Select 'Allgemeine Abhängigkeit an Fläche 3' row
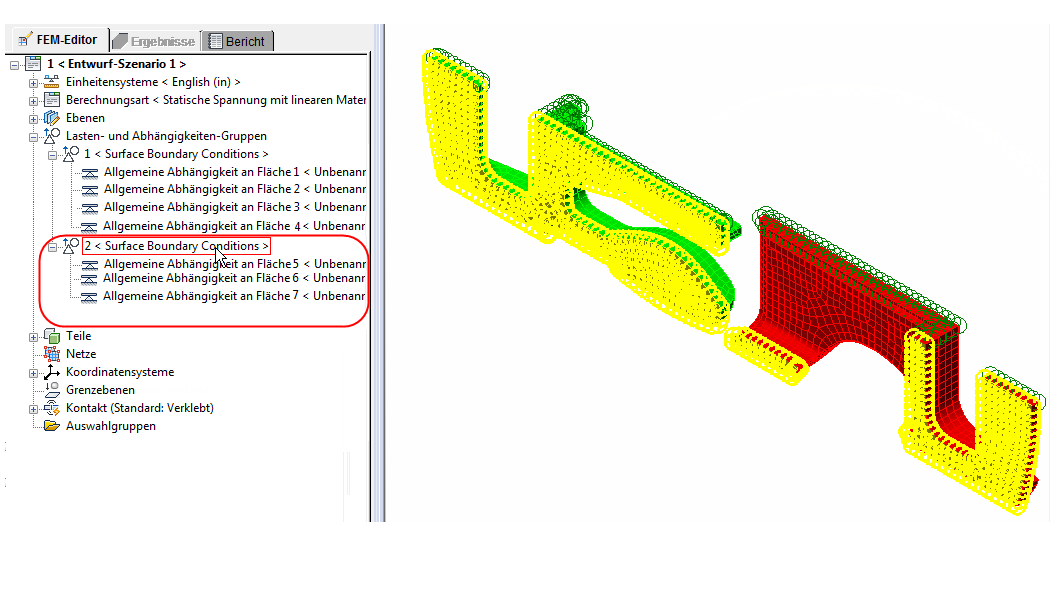This screenshot has height=602, width=1050. (234, 208)
